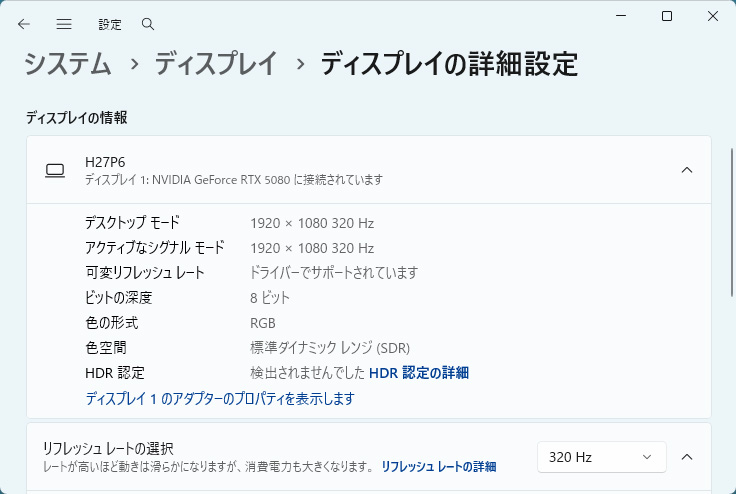Click リフレッシュ レートの選択 label

(x=108, y=448)
